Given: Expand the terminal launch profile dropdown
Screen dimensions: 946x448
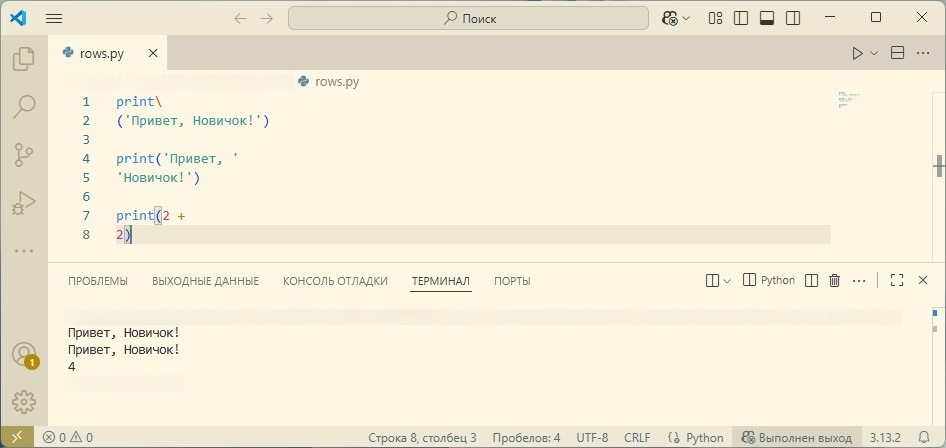Looking at the screenshot, I should pyautogui.click(x=727, y=280).
